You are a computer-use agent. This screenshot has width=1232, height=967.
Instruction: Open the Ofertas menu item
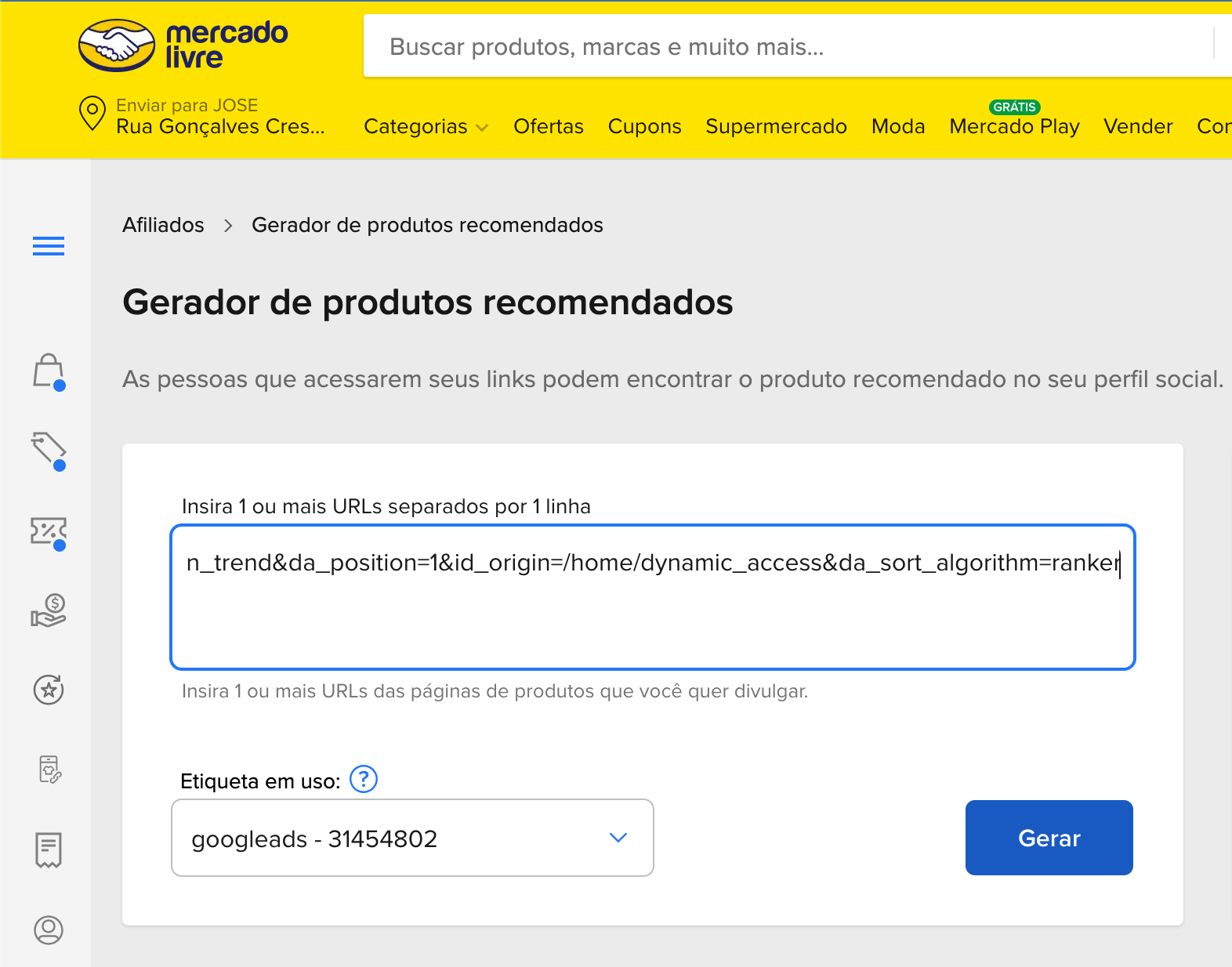pos(548,127)
